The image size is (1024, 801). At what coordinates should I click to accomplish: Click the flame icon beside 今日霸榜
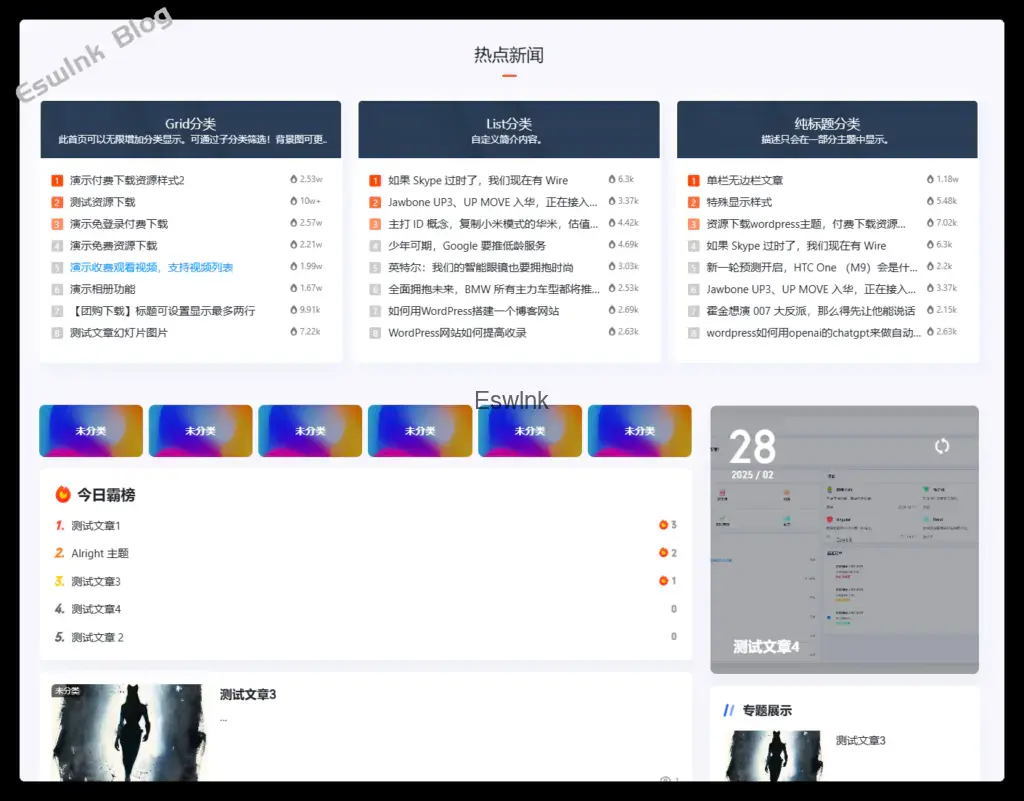click(x=63, y=494)
